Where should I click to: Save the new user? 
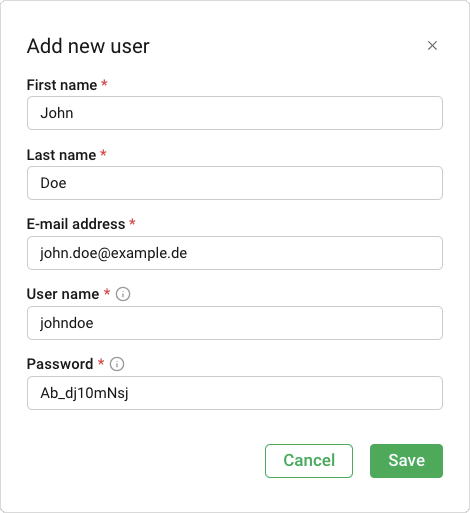pyautogui.click(x=406, y=461)
